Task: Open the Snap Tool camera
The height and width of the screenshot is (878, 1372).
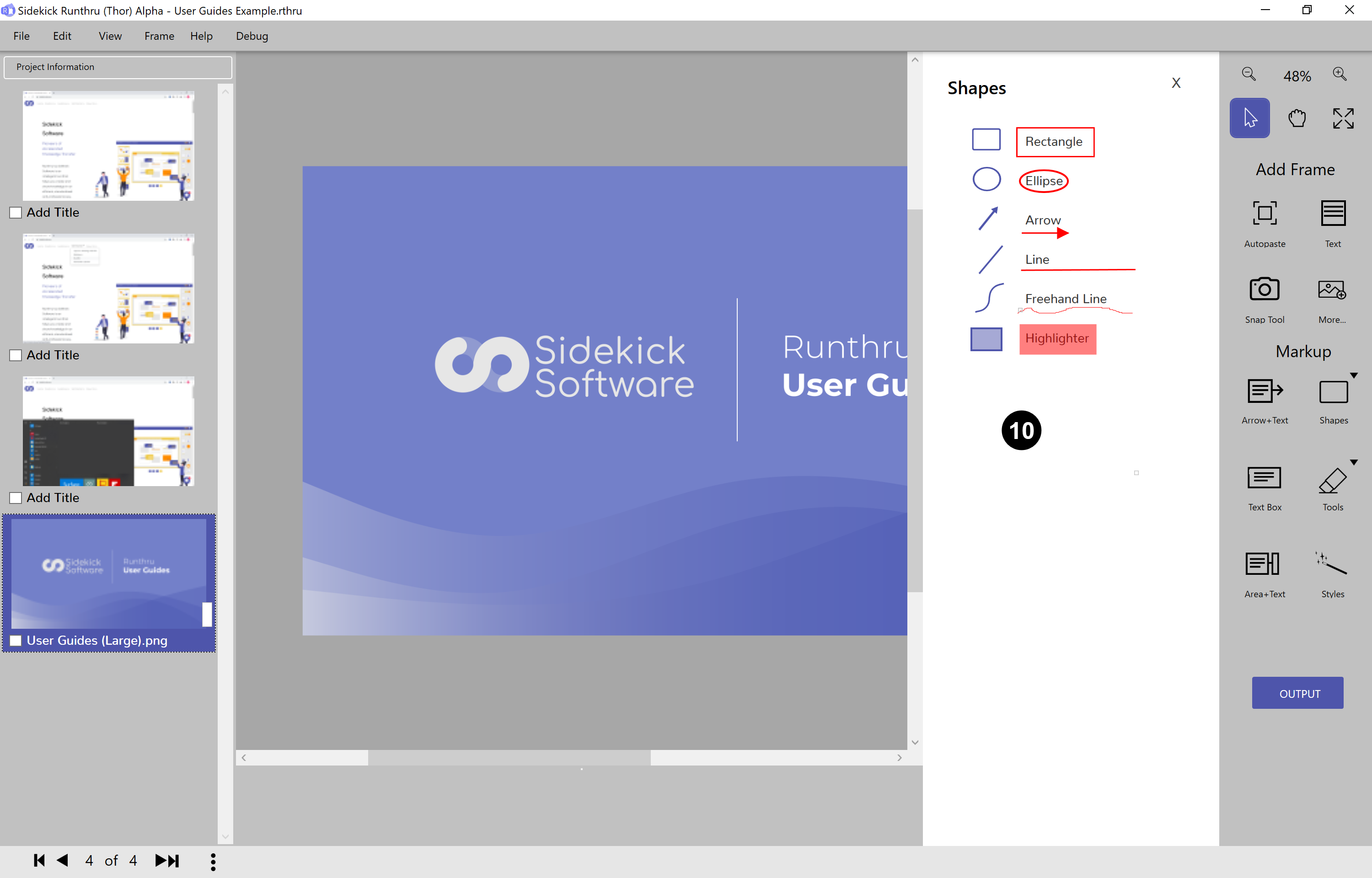Action: (1264, 300)
